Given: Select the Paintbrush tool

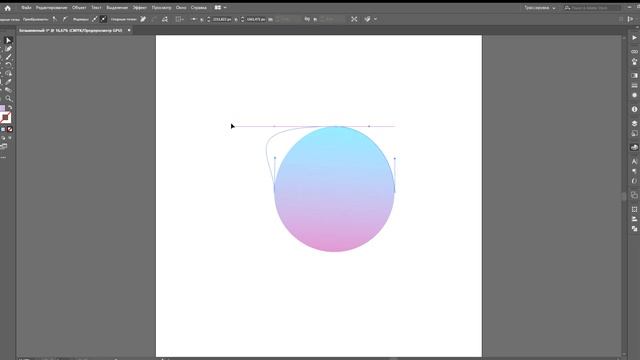Looking at the screenshot, I should coord(8,57).
